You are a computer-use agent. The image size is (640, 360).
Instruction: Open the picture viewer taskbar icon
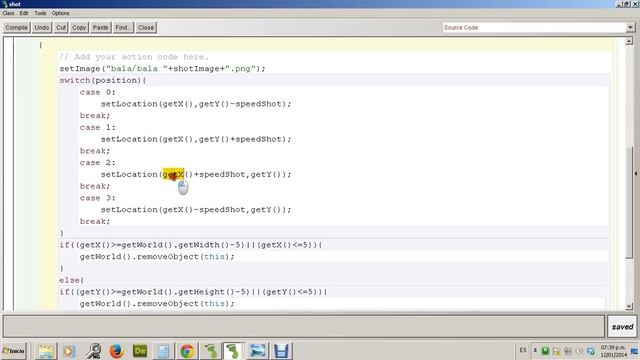click(258, 351)
